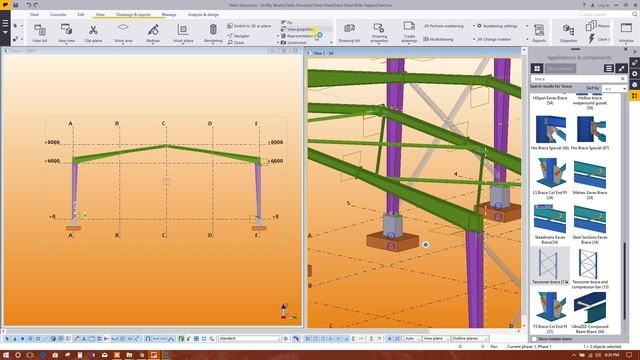The height and width of the screenshot is (360, 640).
Task: Open the side pane Applications & components icon
Action: (634, 96)
